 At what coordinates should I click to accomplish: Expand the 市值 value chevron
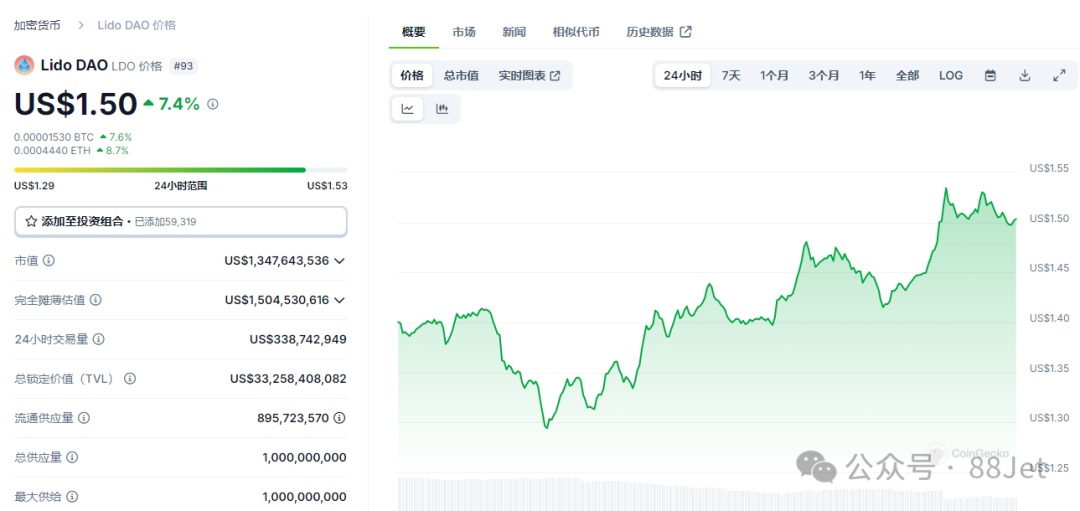[x=339, y=261]
